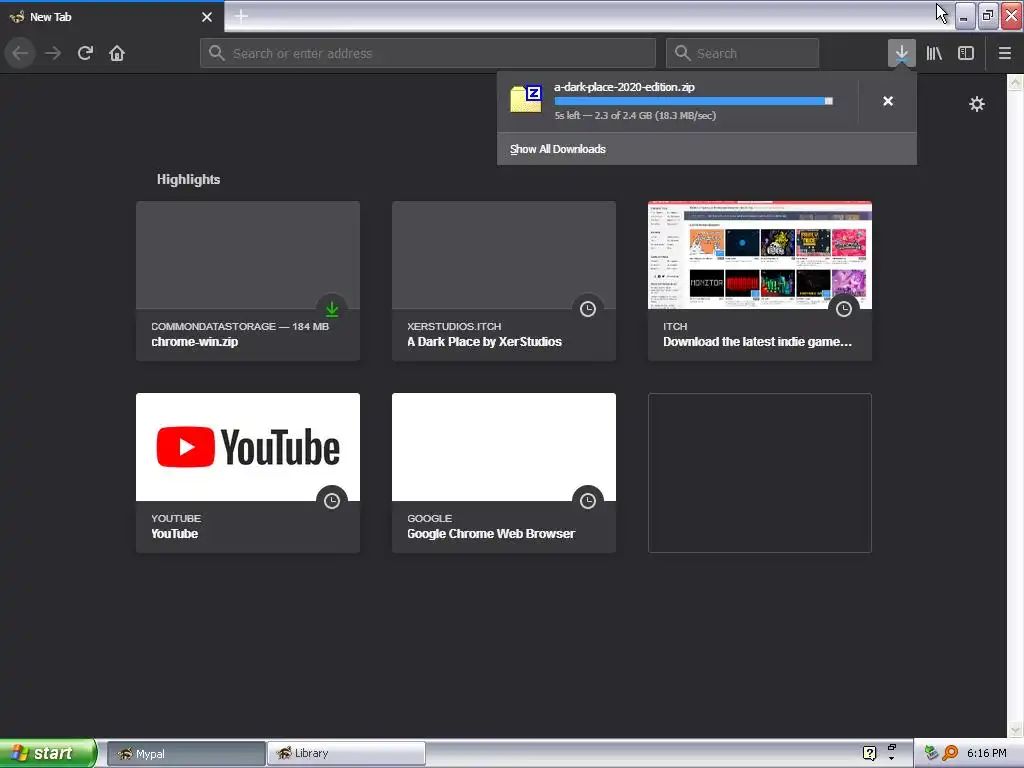This screenshot has width=1024, height=768.
Task: Click the a-dark-place-2020-edition.zip file name
Action: pos(624,87)
